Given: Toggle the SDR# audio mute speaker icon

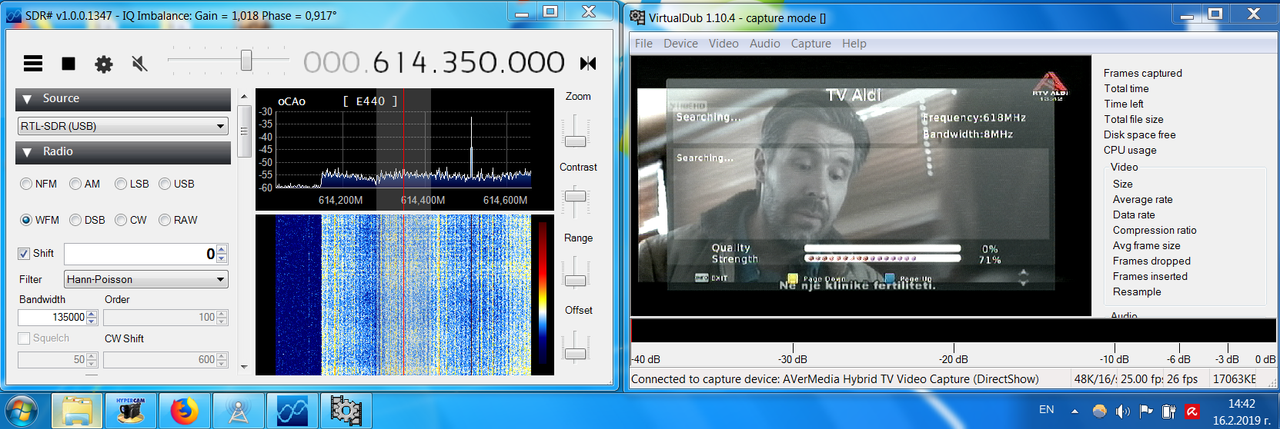Looking at the screenshot, I should [140, 63].
